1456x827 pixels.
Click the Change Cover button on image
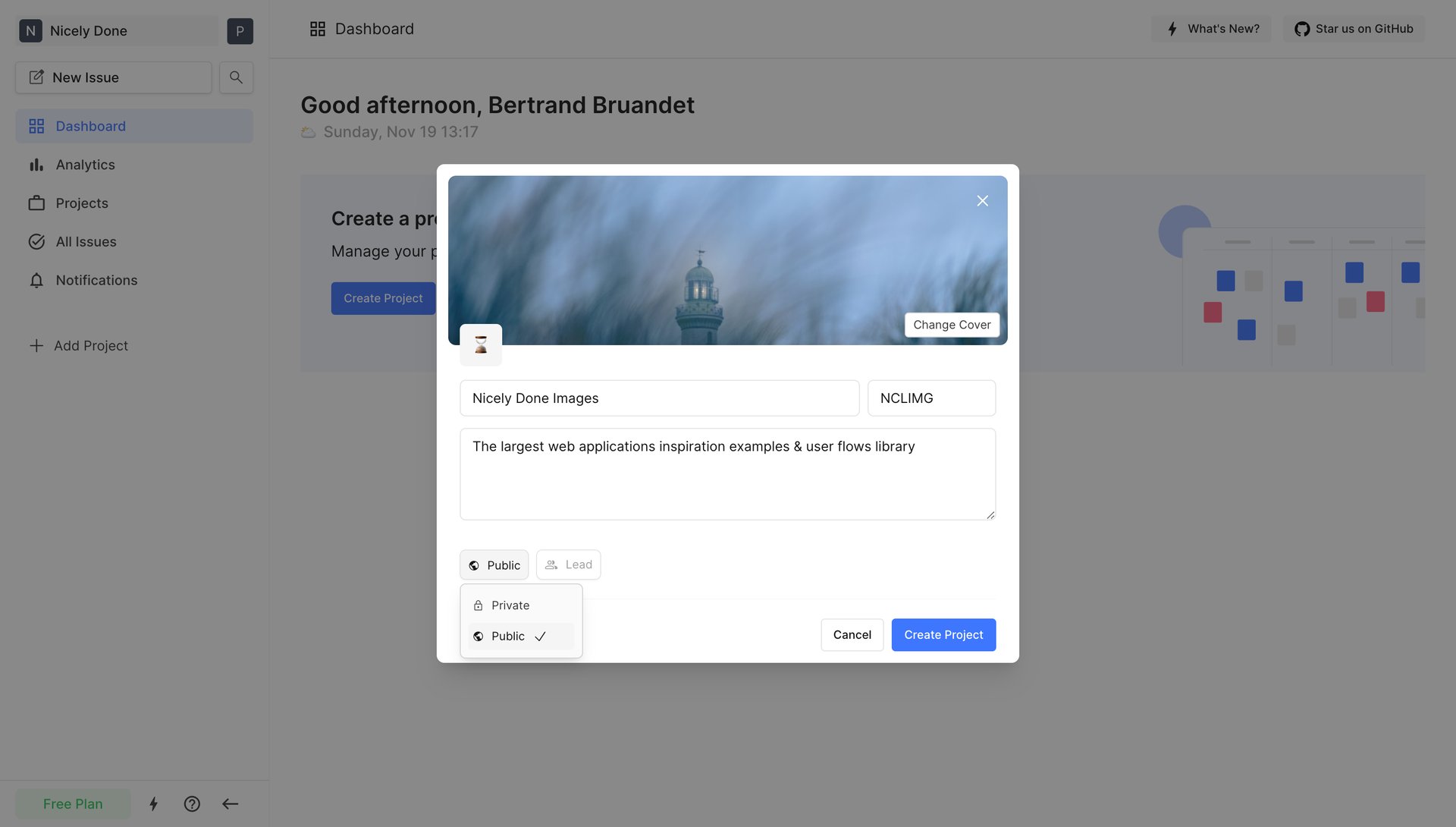pos(952,325)
